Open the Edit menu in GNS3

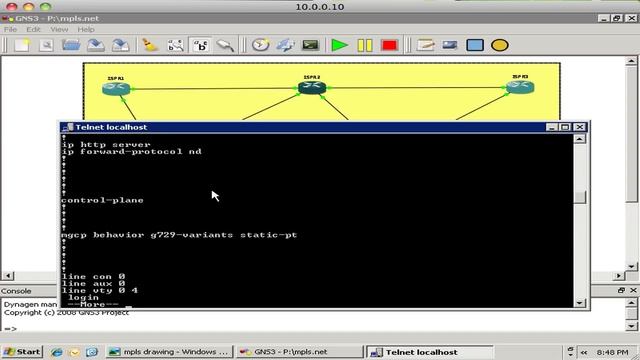(x=33, y=29)
